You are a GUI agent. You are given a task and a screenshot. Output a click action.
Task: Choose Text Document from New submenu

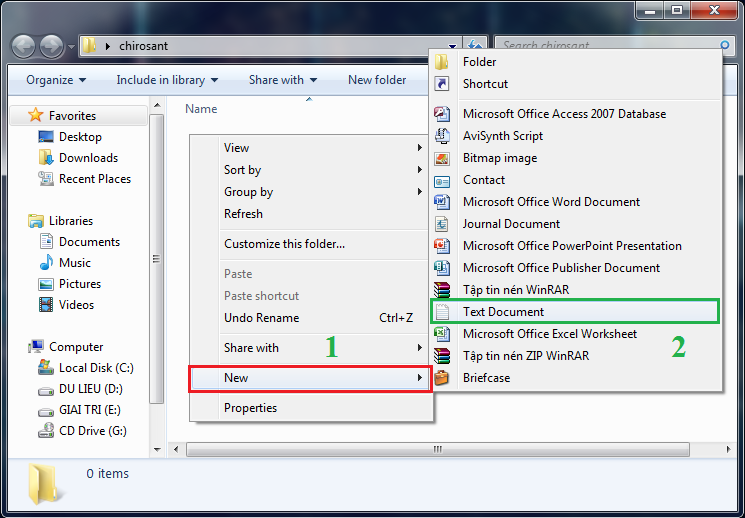click(503, 312)
